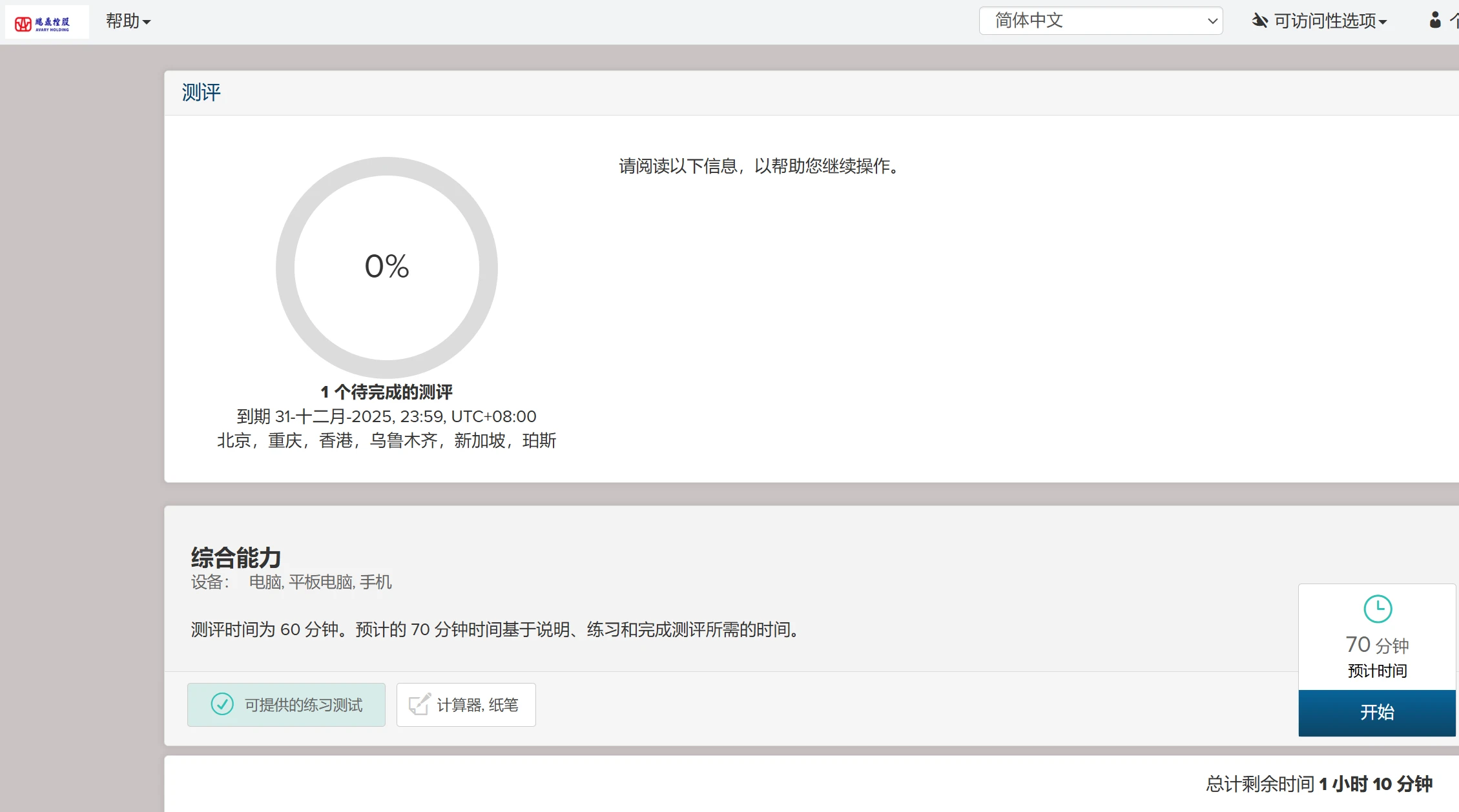This screenshot has width=1459, height=812.
Task: Click the crossed-eye accessibility icon
Action: [x=1259, y=21]
